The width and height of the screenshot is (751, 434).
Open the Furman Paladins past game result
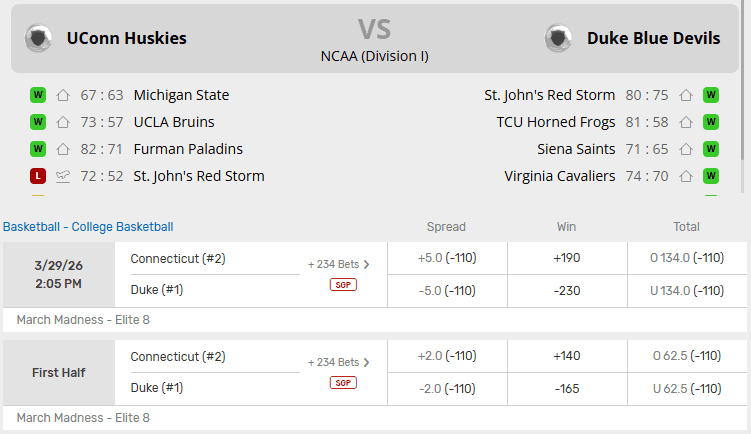click(188, 149)
